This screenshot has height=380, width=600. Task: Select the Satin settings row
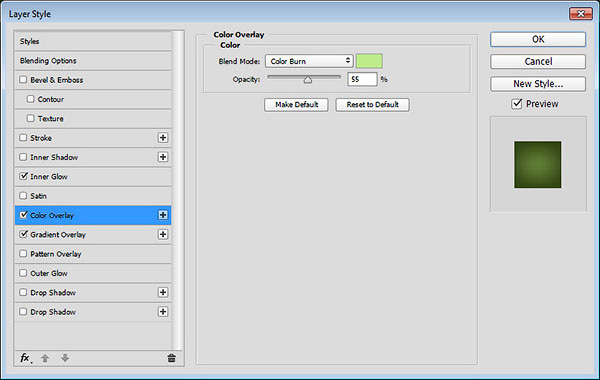tap(93, 196)
